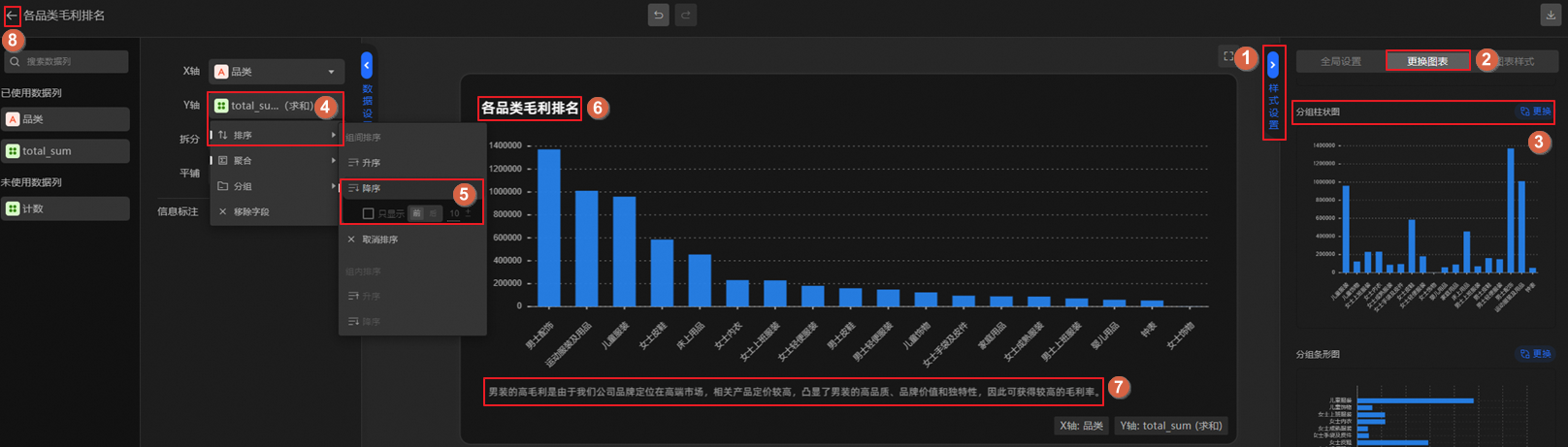Screen dimensions: 1568x447
Task: Open the 排序 submenu
Action: tap(275, 135)
